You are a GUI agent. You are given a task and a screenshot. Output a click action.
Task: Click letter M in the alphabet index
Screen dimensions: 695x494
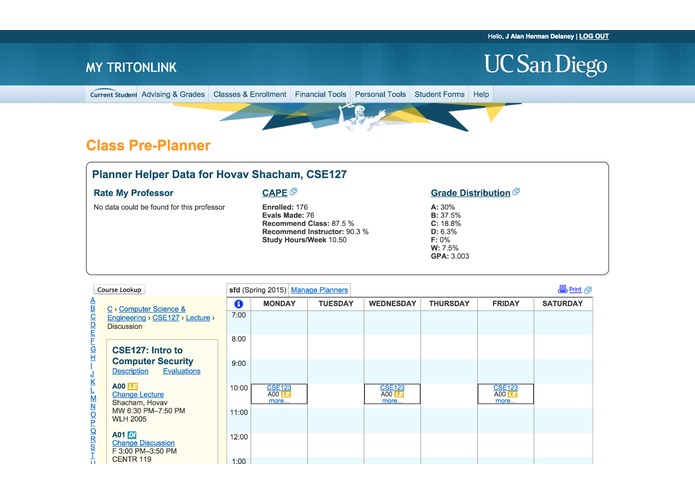pos(93,398)
